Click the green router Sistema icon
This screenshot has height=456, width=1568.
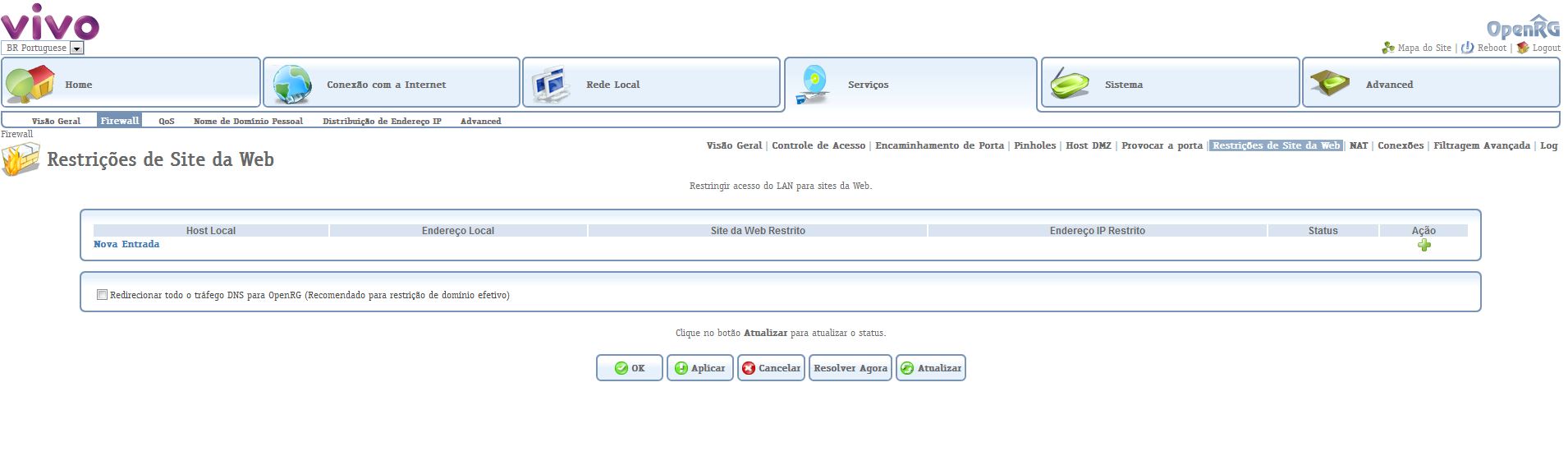(x=1070, y=84)
